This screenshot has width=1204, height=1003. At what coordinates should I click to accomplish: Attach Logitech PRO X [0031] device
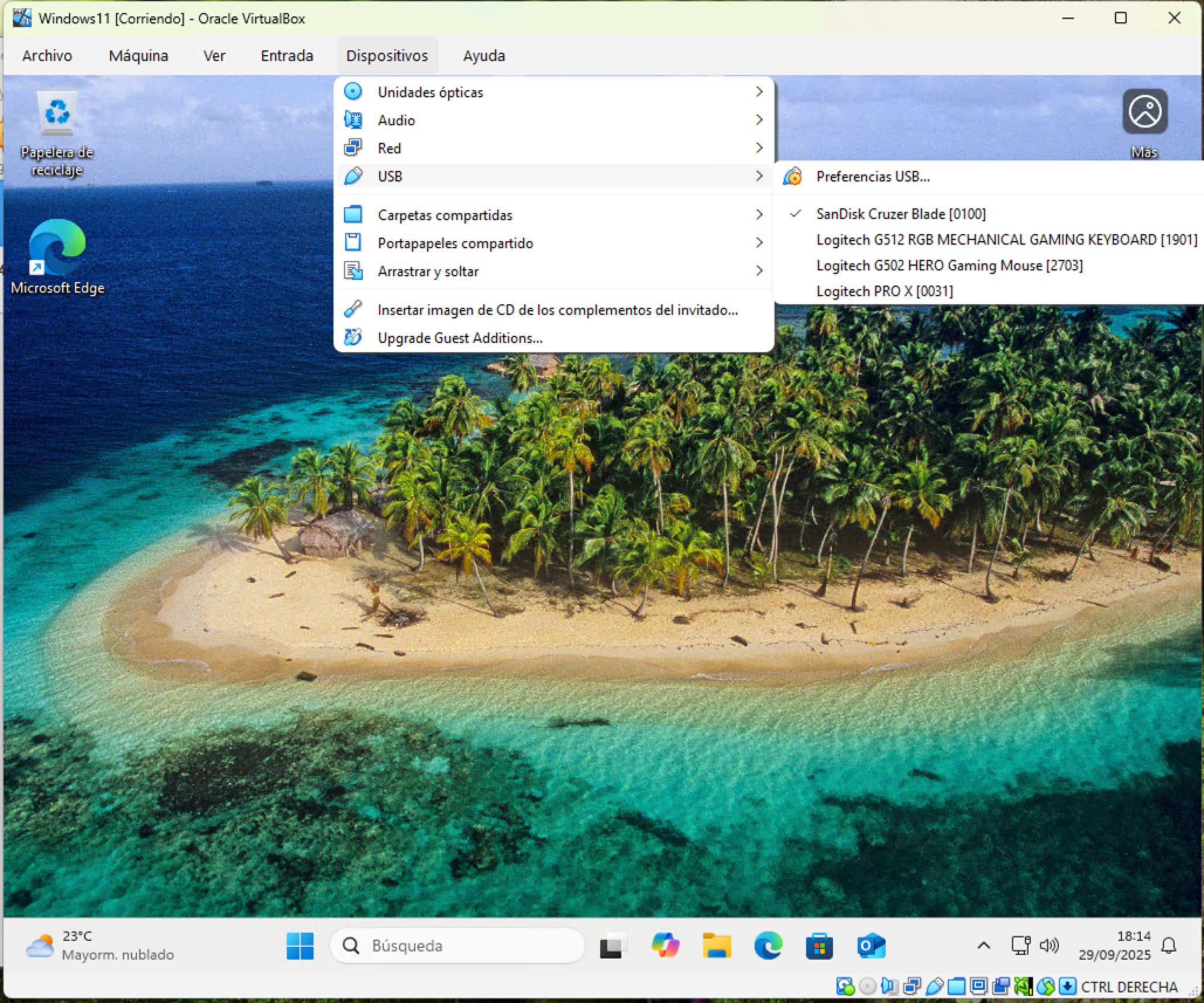pyautogui.click(x=989, y=291)
